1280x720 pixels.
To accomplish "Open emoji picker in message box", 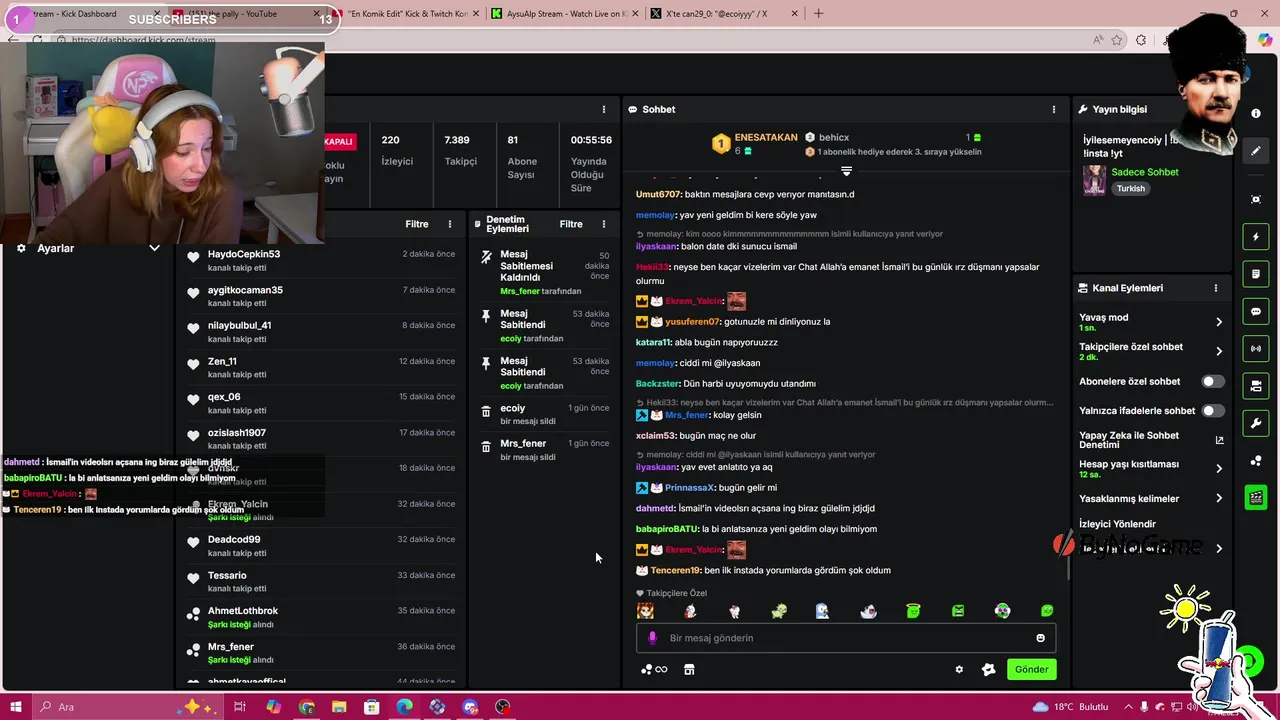I will [x=1040, y=638].
